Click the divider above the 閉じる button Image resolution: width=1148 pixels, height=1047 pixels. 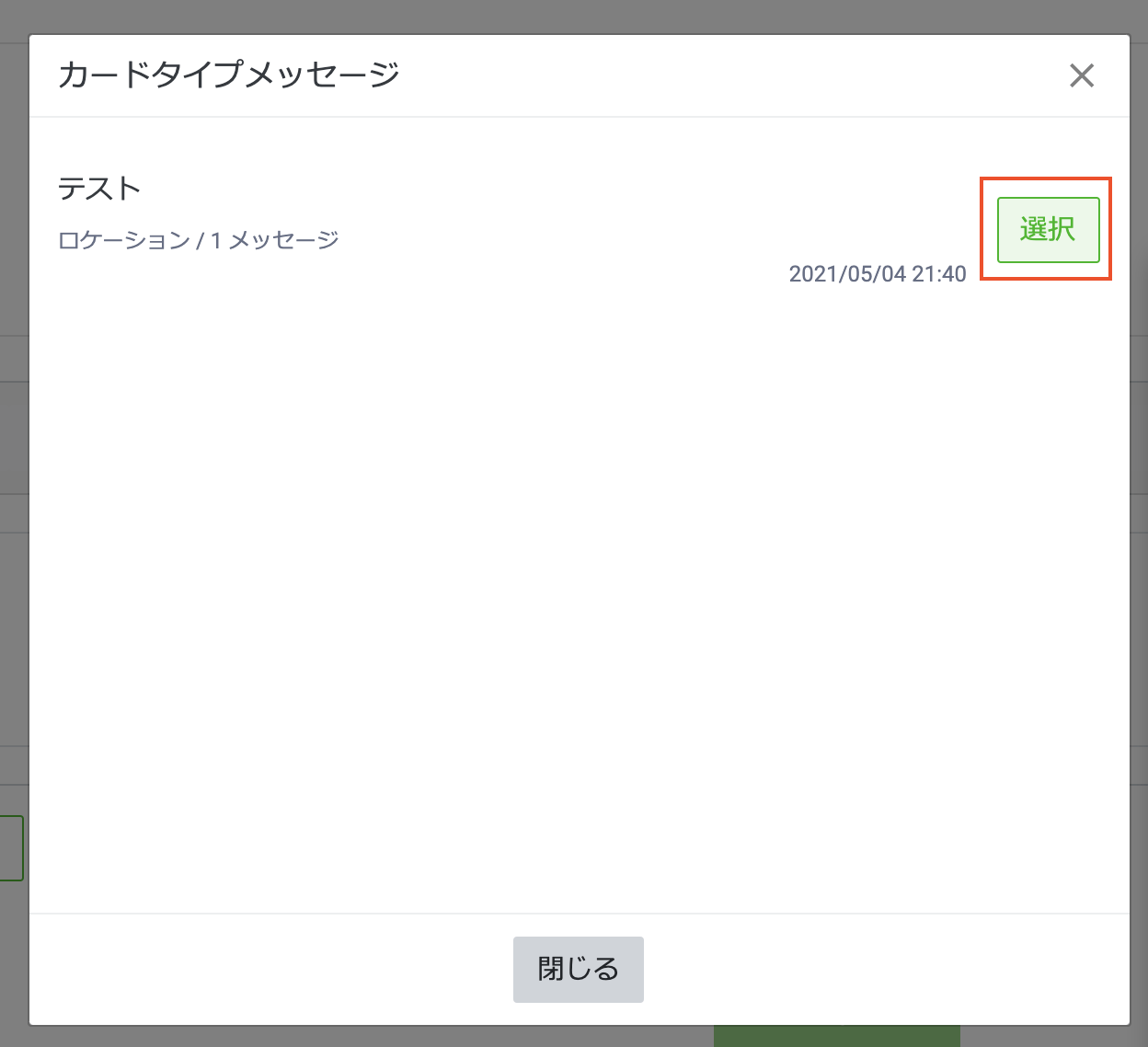(578, 913)
